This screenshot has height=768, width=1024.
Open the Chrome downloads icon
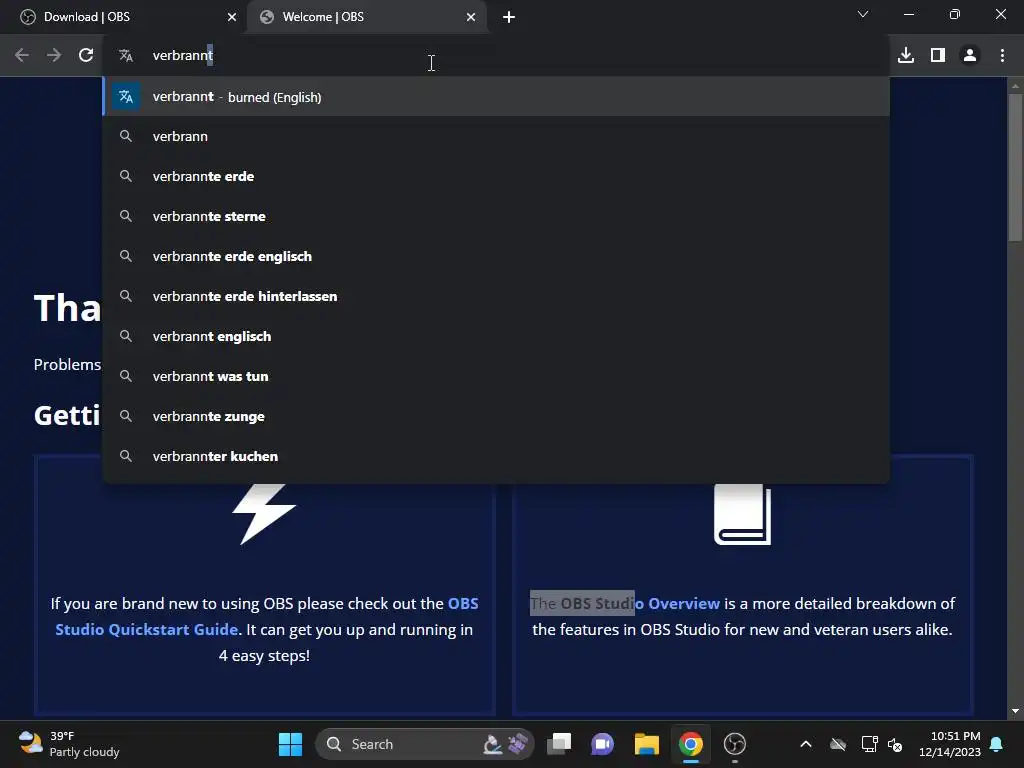(906, 56)
